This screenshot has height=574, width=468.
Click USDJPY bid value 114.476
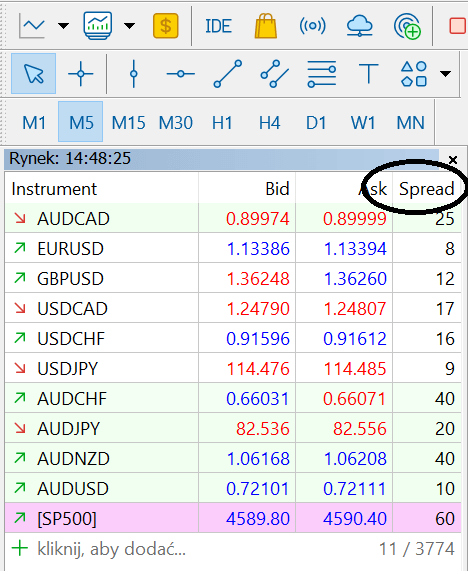[258, 369]
